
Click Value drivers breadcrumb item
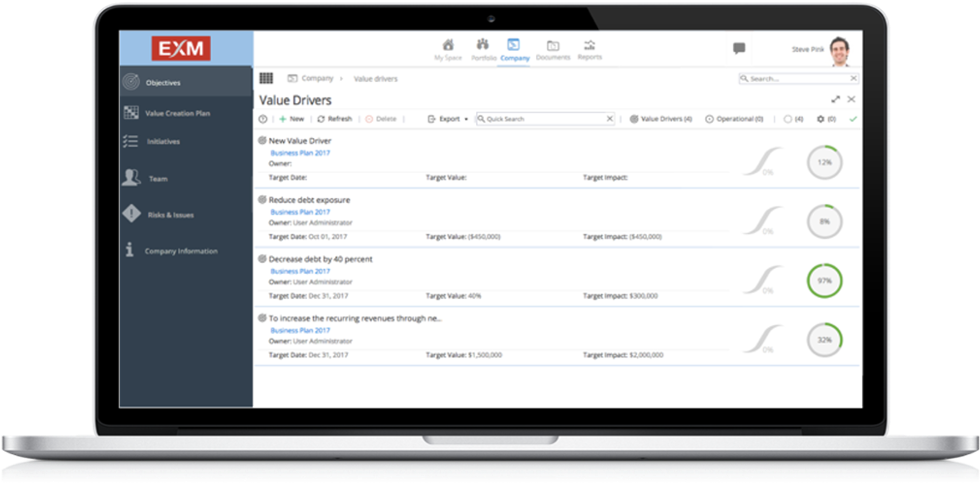376,79
